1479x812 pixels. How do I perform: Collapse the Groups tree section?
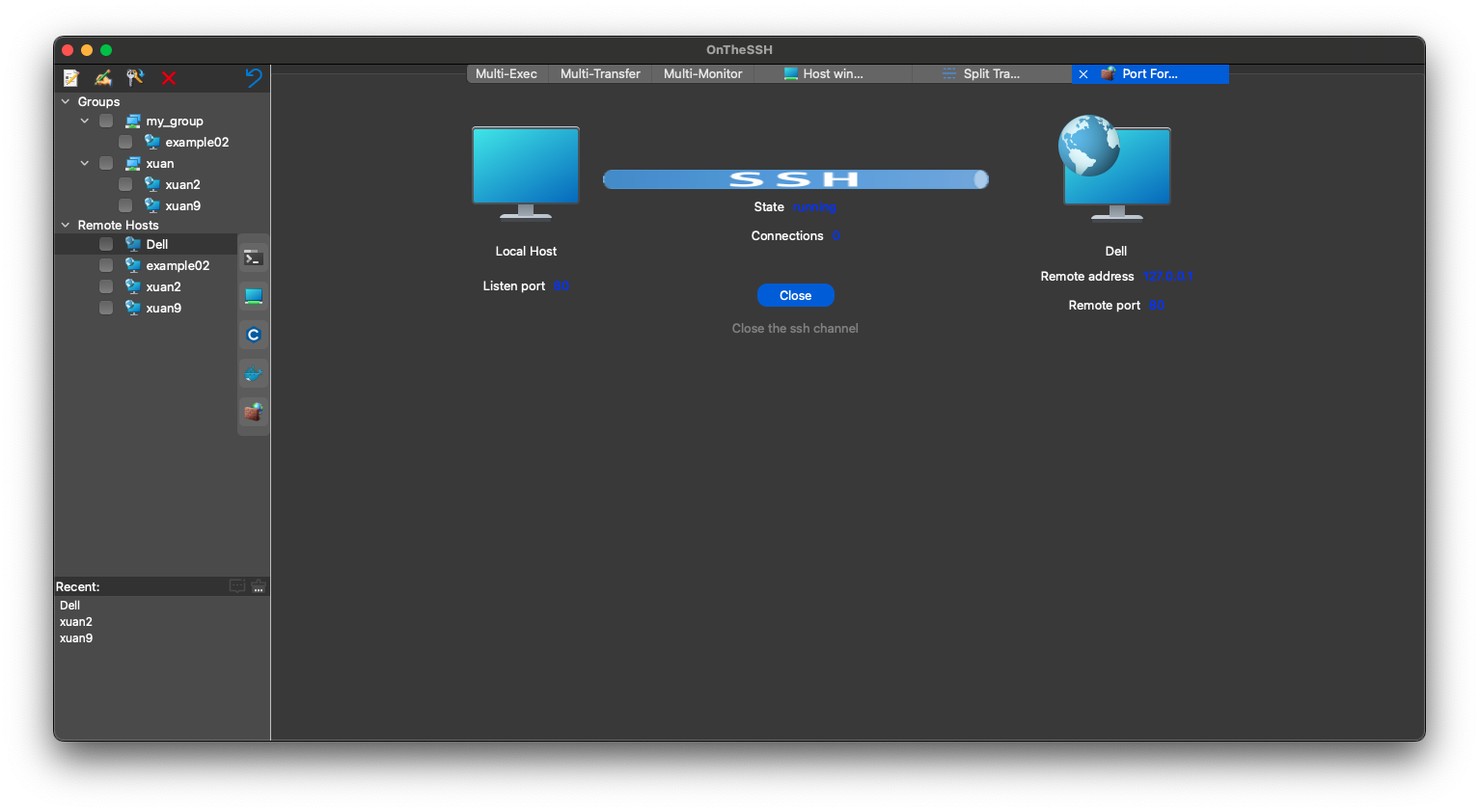tap(66, 102)
